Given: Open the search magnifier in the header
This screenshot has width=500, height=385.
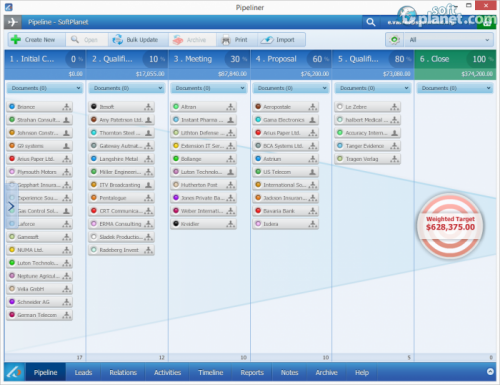Looking at the screenshot, I should [371, 22].
